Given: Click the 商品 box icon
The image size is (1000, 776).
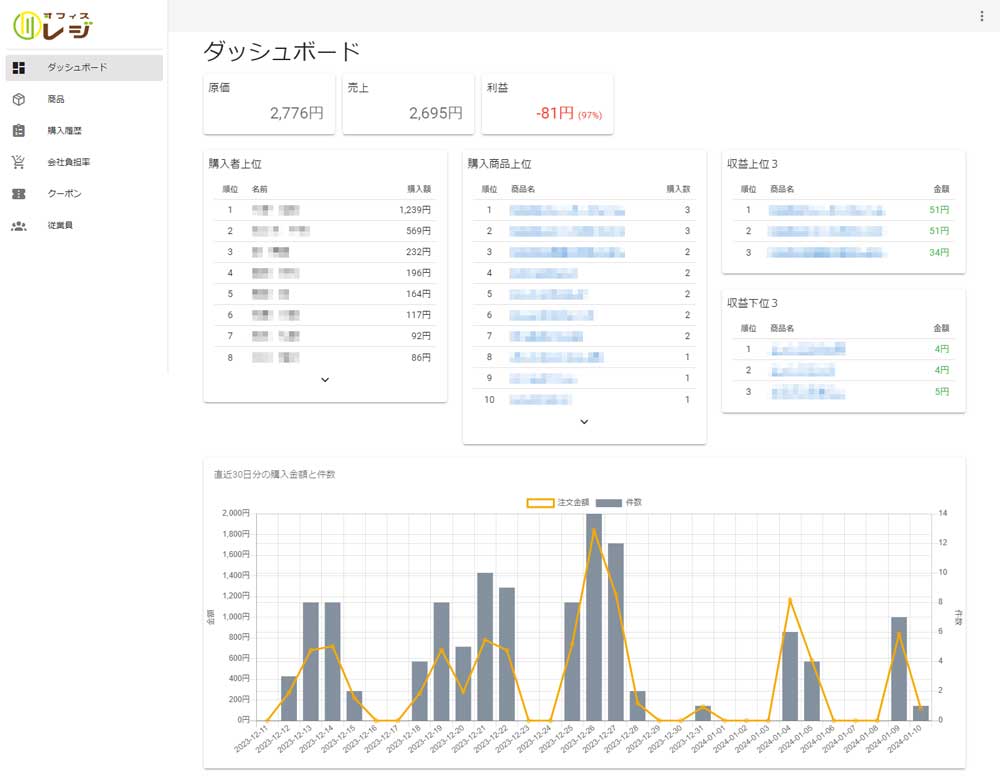Looking at the screenshot, I should [x=19, y=99].
